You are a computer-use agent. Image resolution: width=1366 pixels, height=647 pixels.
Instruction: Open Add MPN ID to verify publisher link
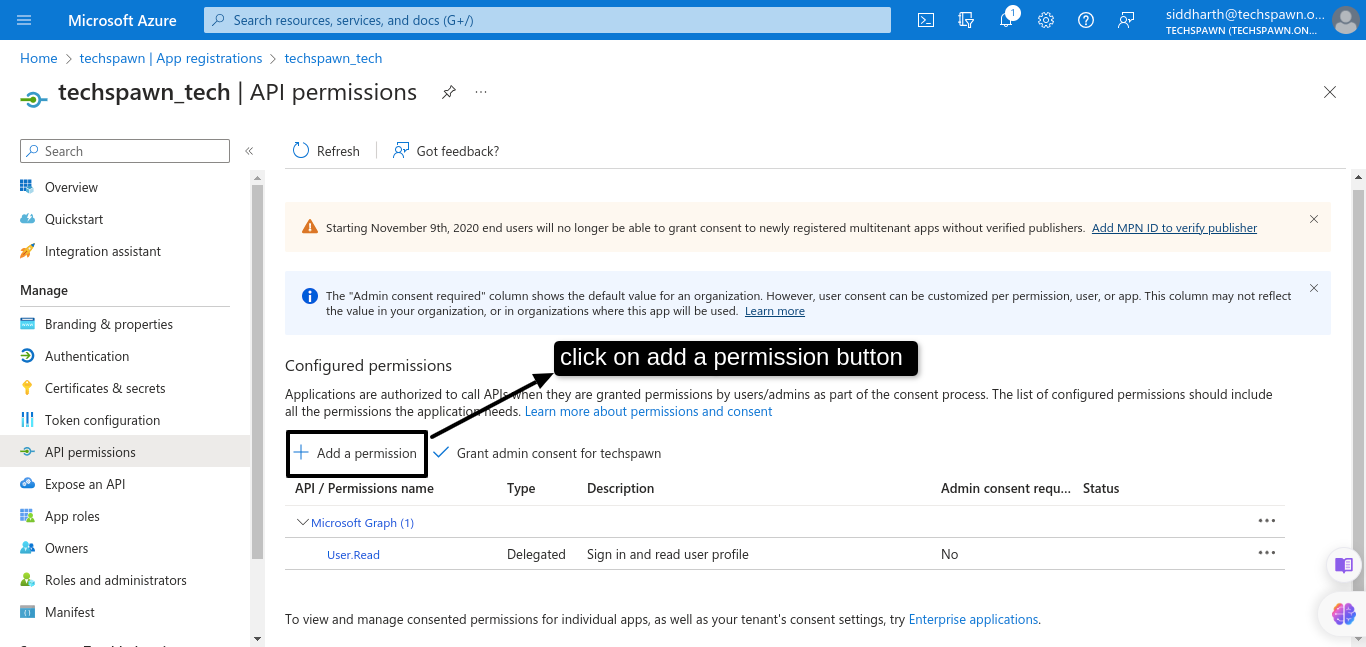(x=1174, y=228)
